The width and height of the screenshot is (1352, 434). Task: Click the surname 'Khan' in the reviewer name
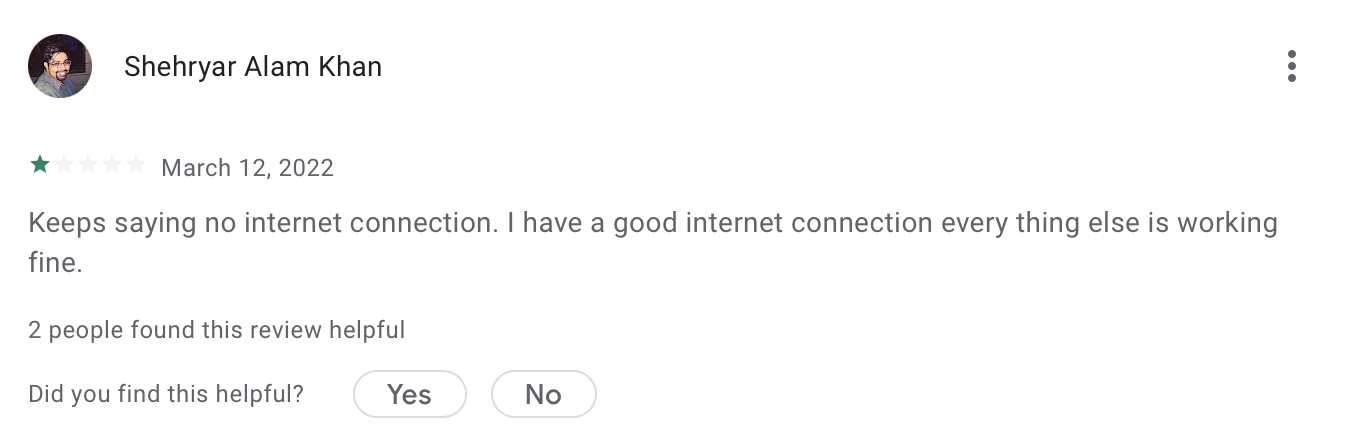pos(348,67)
